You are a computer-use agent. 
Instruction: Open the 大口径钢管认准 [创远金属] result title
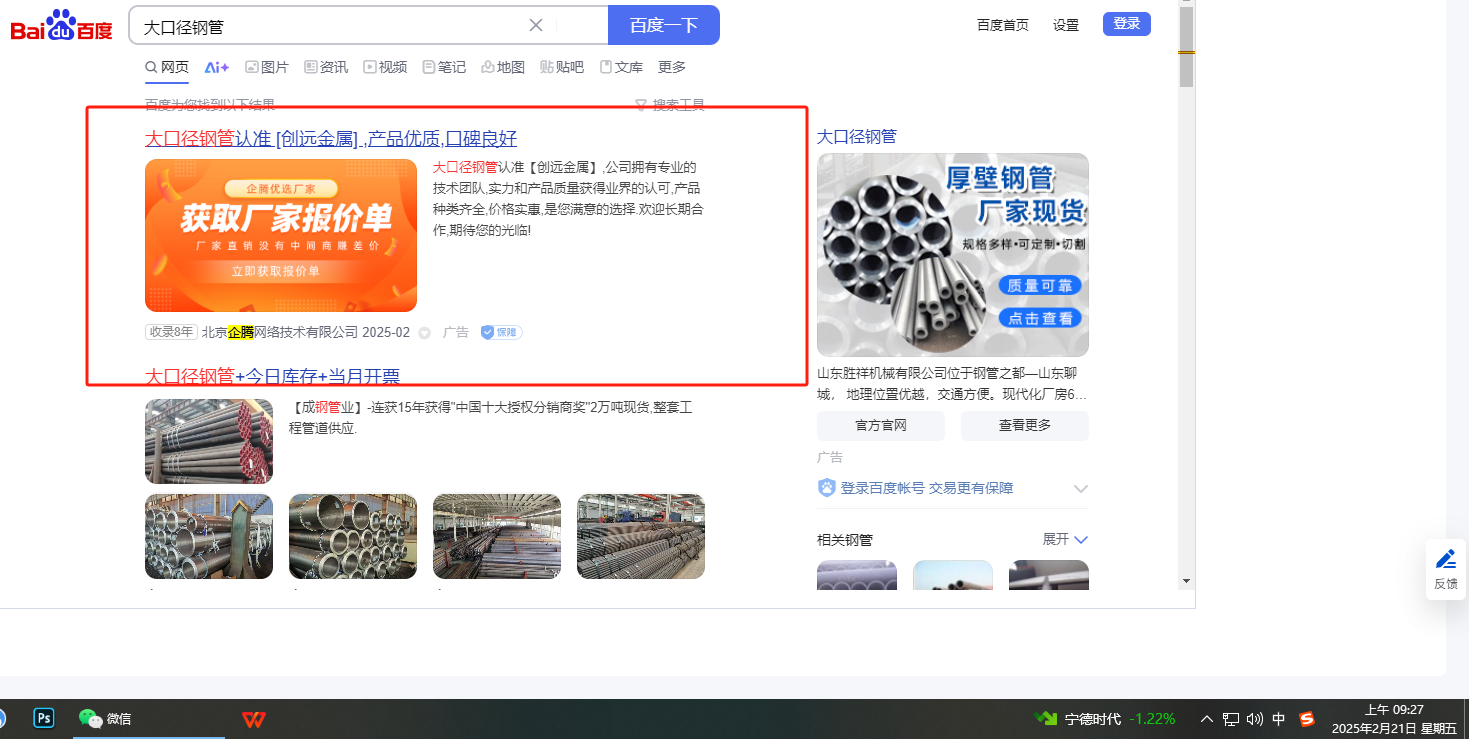point(331,139)
